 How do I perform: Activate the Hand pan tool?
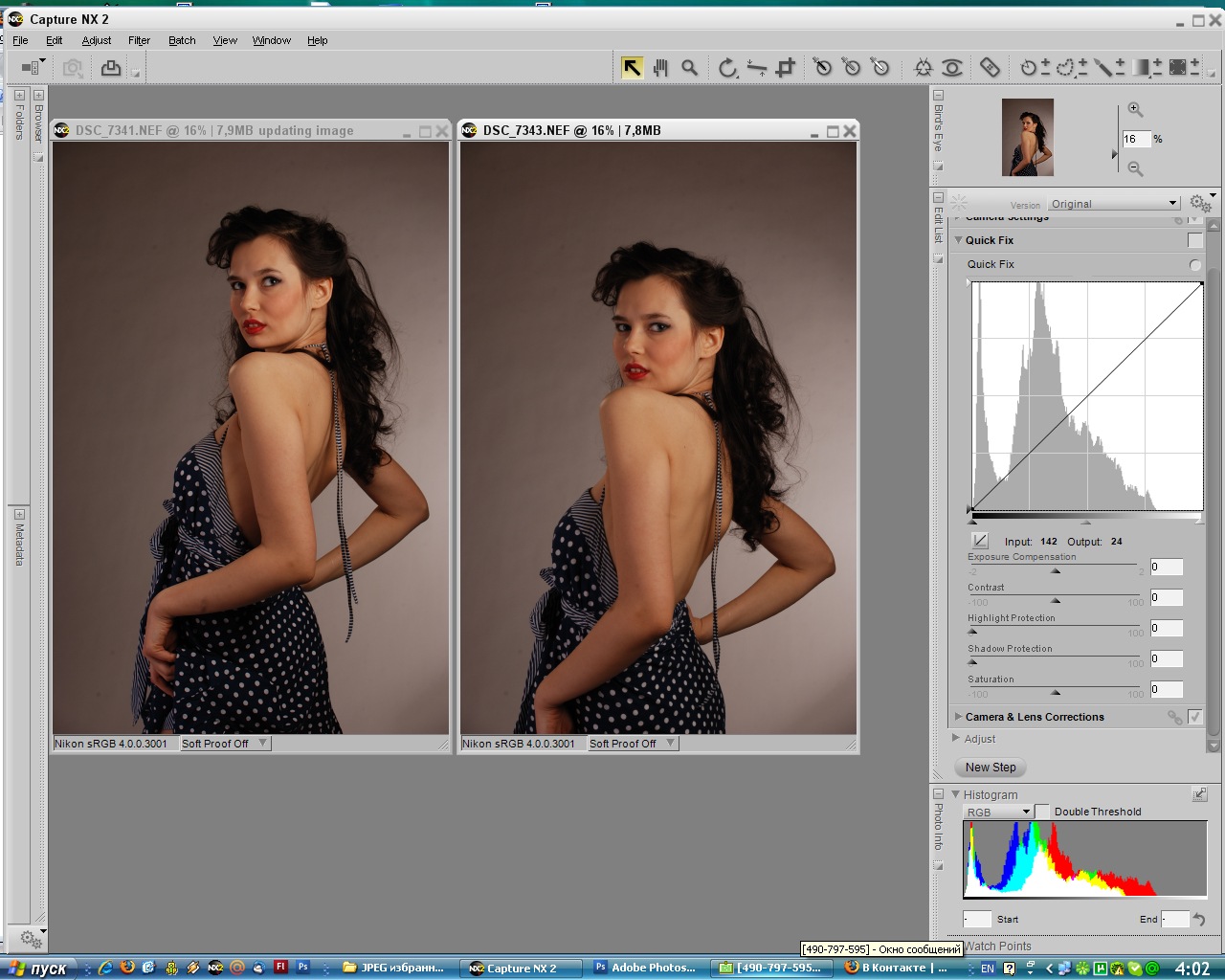point(660,67)
